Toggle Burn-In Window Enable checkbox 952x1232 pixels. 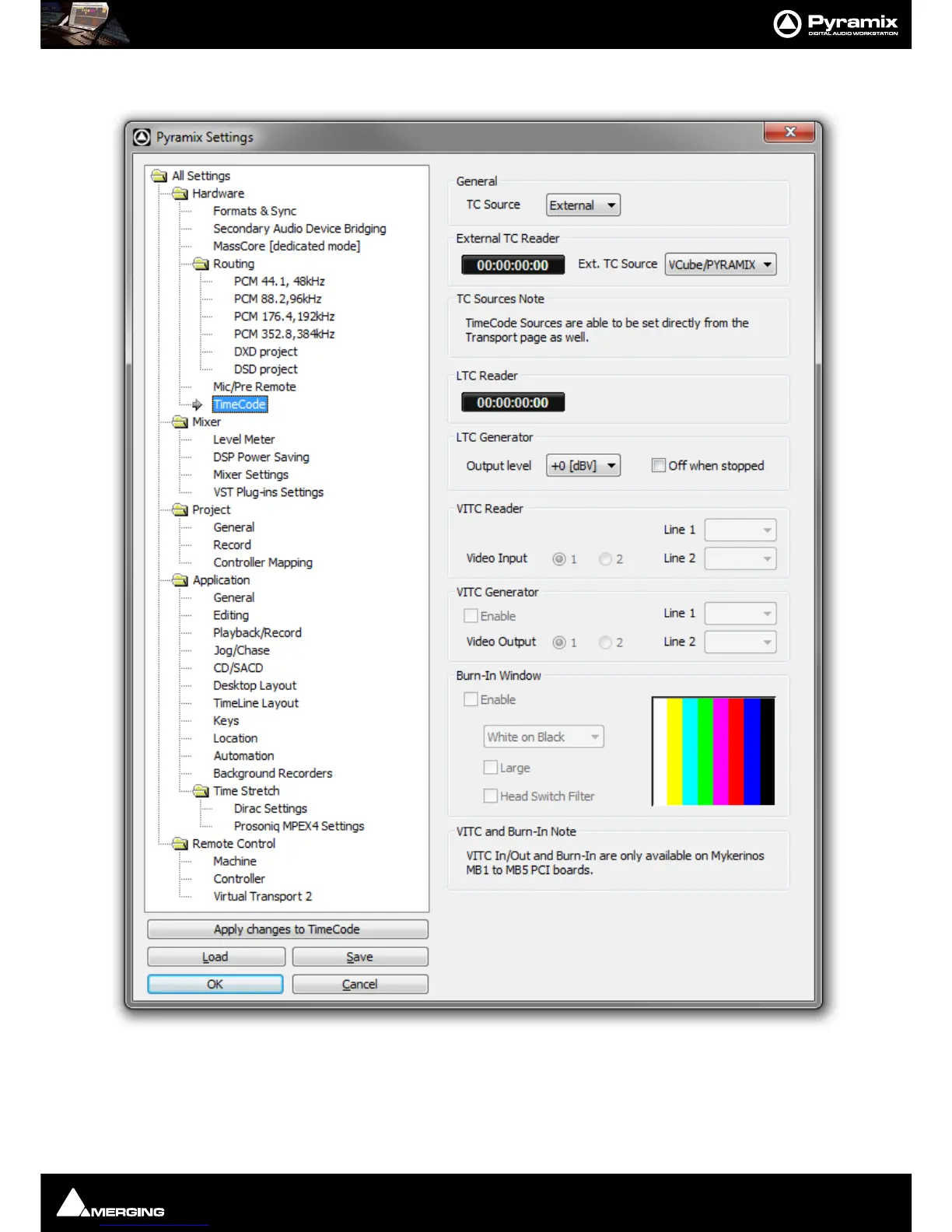pos(471,699)
